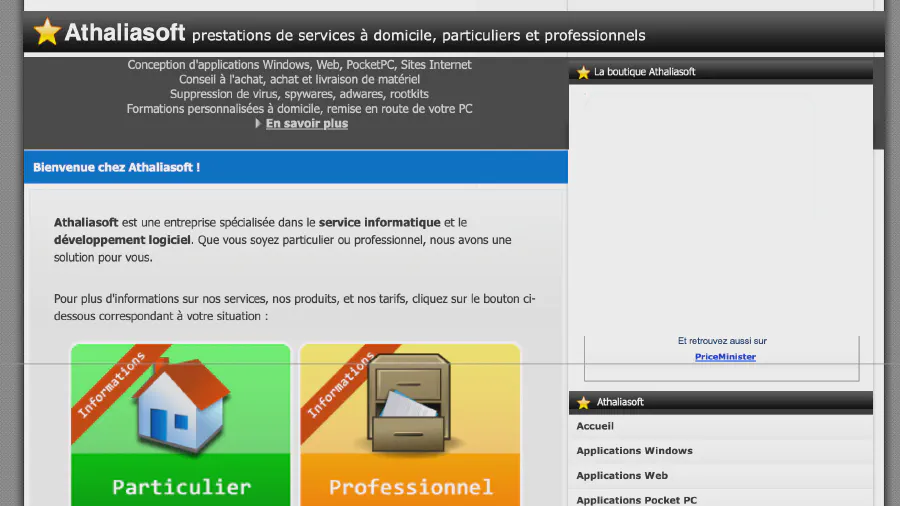Click the Informations ribbon on the Particulier tile
The image size is (900, 506).
click(x=112, y=386)
